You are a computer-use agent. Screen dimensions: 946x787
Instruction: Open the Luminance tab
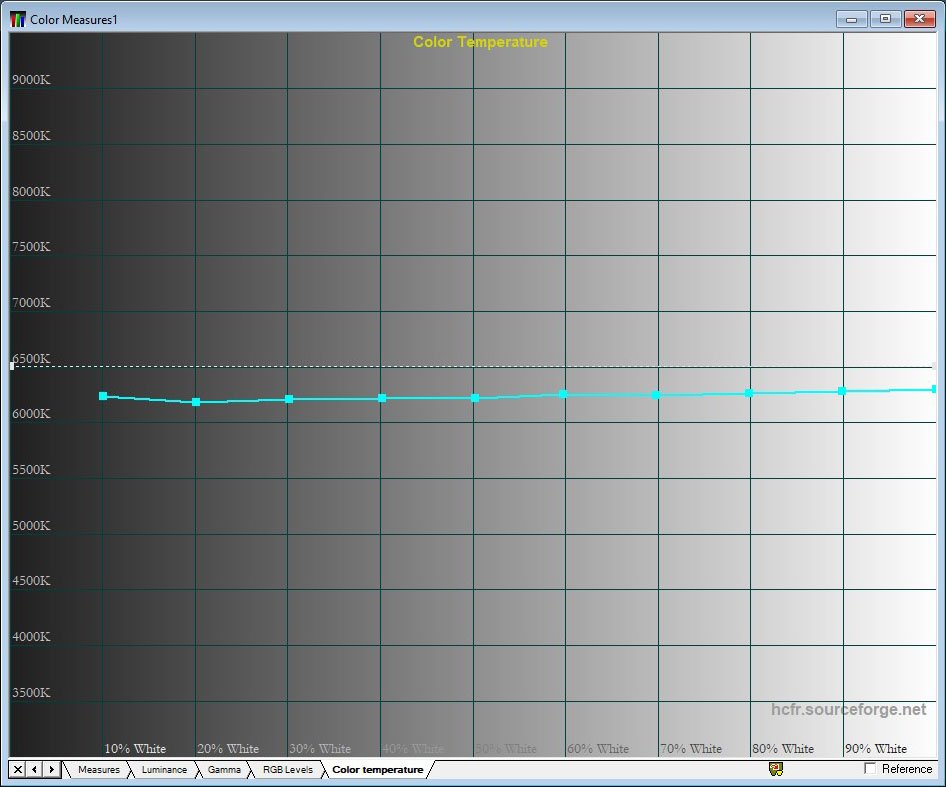[164, 770]
